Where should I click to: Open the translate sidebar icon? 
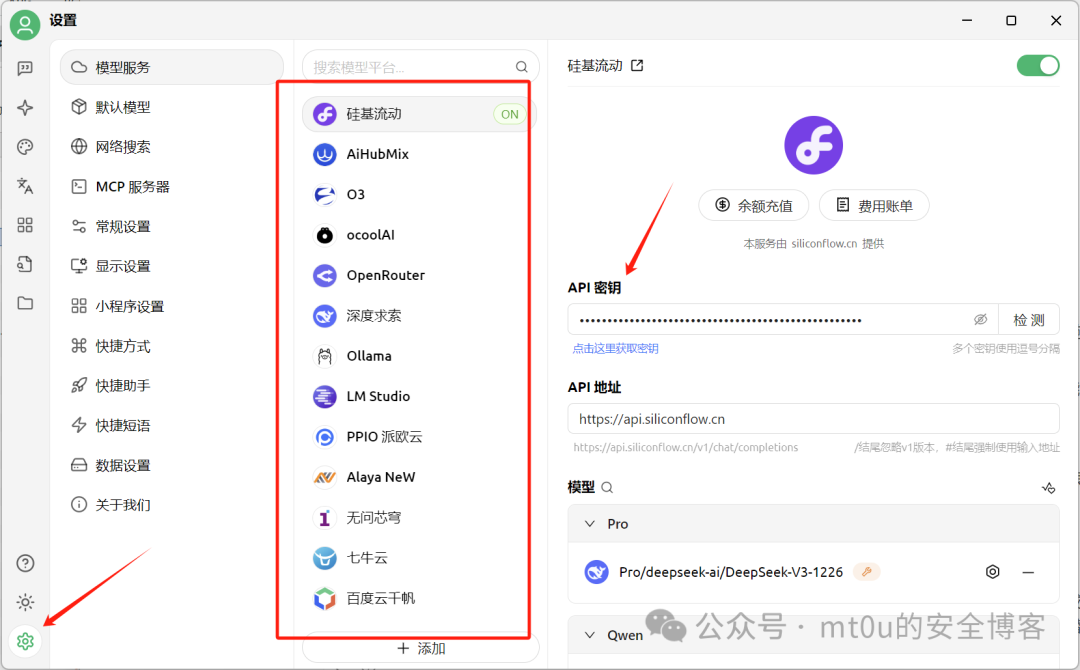[x=25, y=186]
